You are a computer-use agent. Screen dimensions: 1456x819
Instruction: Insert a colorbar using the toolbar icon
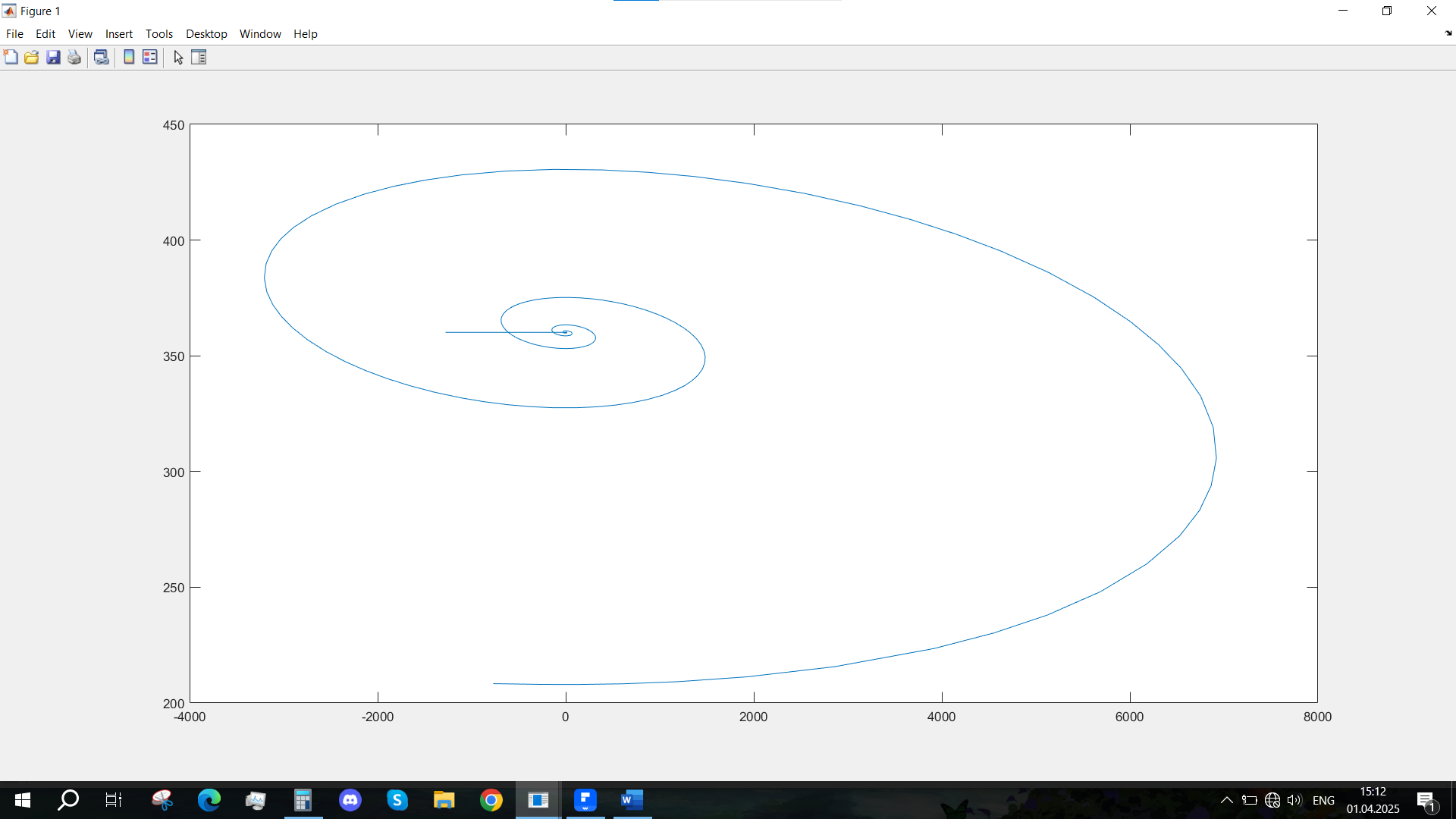coord(129,58)
